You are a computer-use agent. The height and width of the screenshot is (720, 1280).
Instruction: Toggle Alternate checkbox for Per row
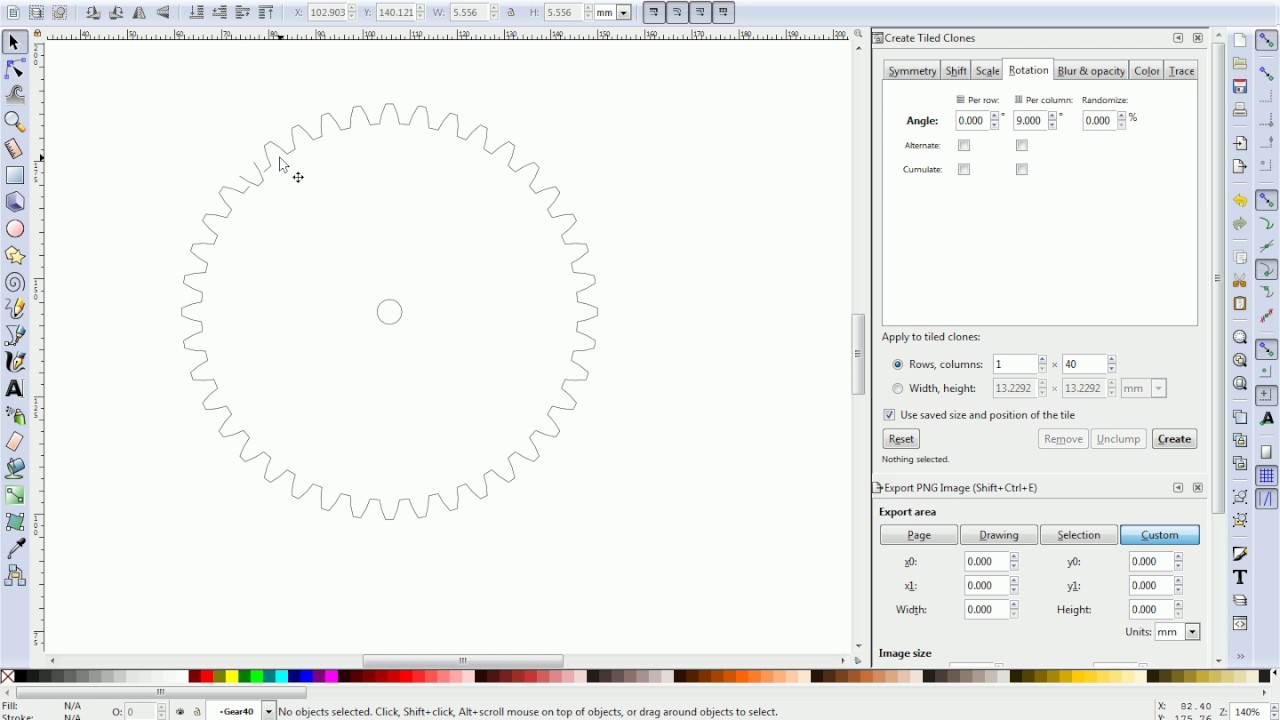[964, 145]
